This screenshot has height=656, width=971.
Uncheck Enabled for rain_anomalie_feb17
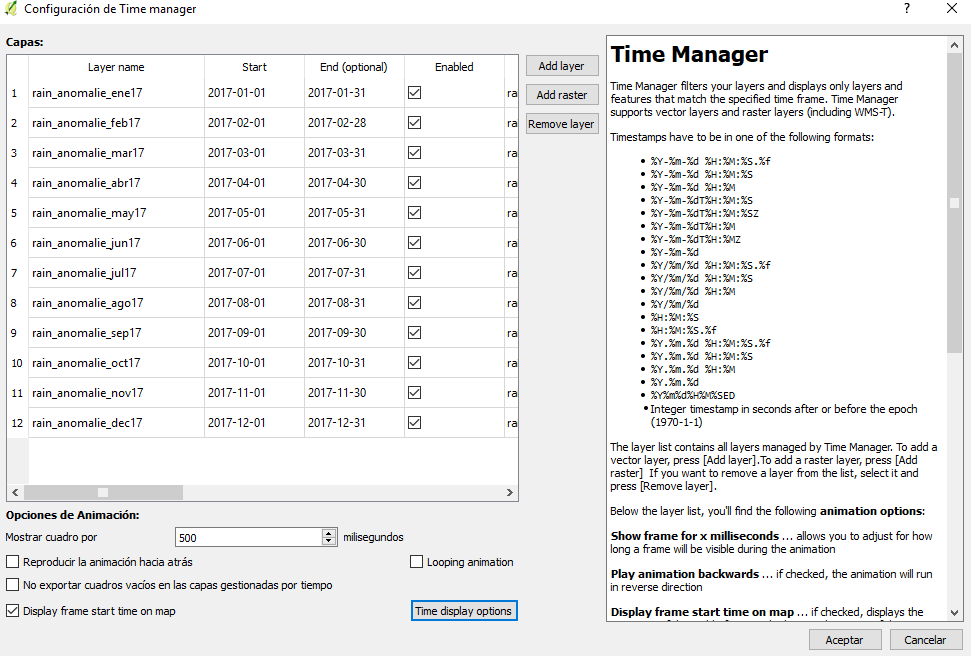pyautogui.click(x=415, y=123)
